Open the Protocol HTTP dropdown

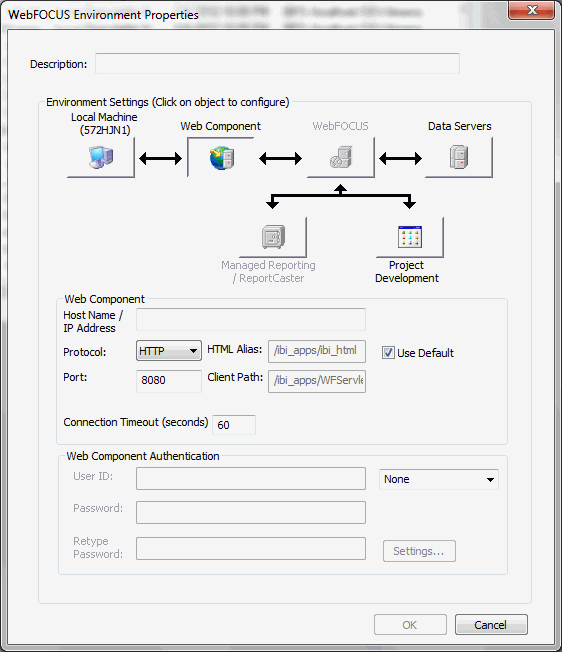(x=169, y=351)
